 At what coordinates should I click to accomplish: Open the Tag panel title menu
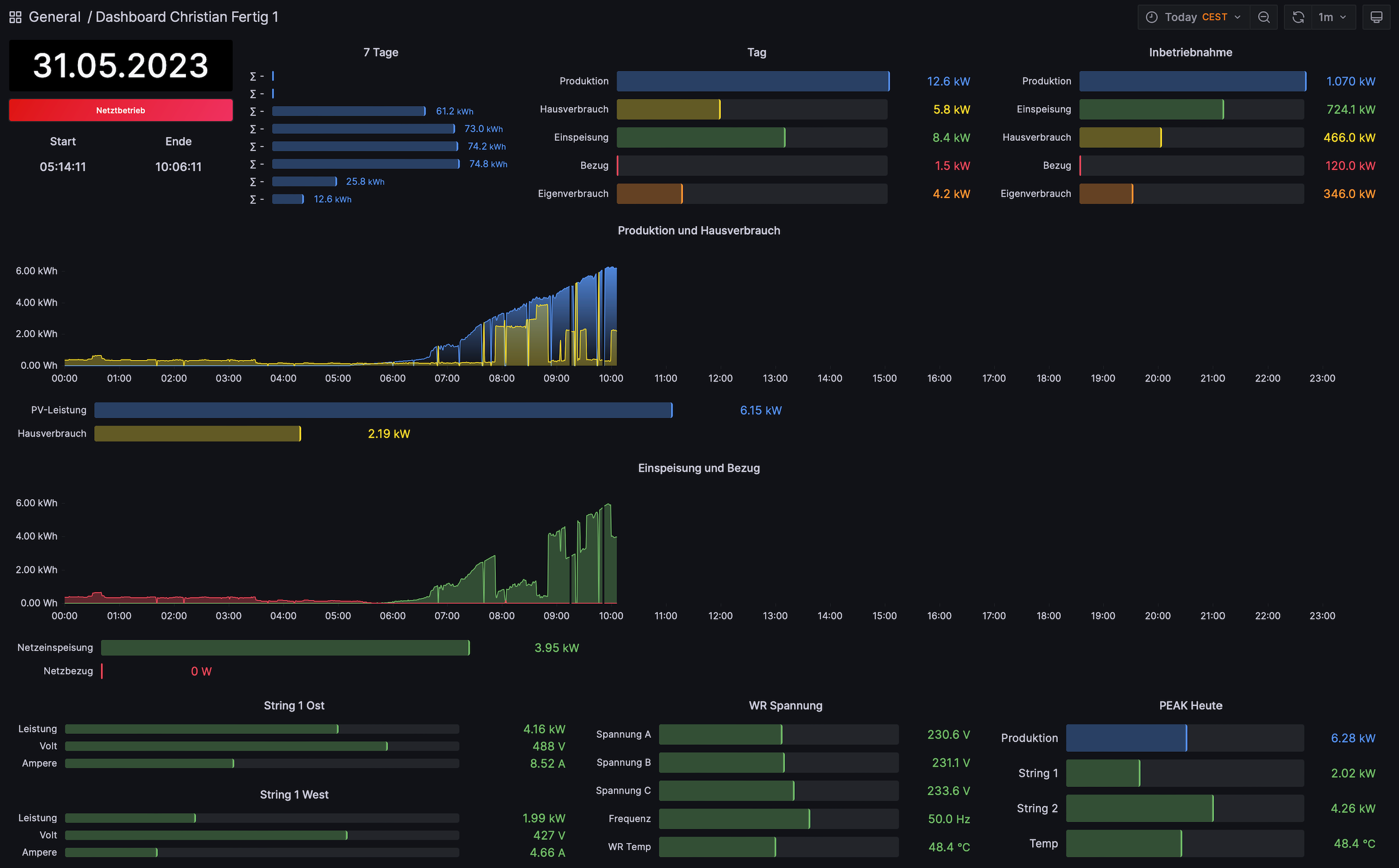(756, 52)
